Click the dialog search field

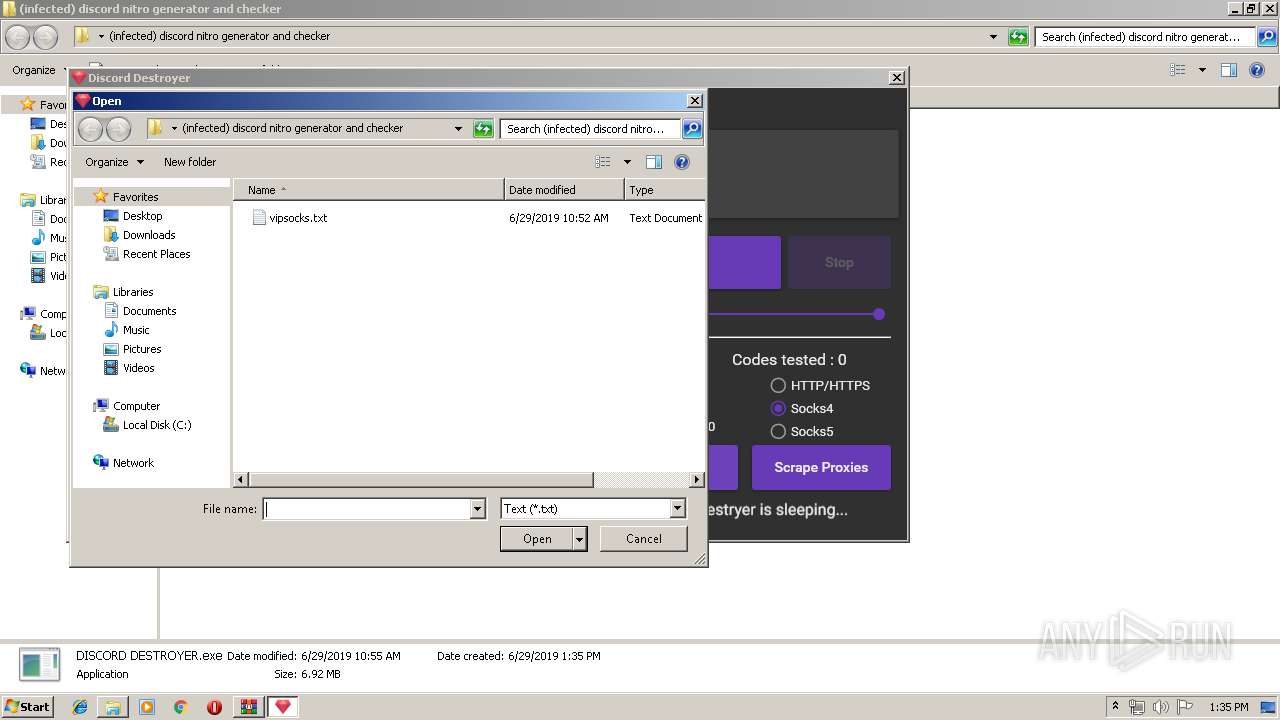tap(591, 128)
